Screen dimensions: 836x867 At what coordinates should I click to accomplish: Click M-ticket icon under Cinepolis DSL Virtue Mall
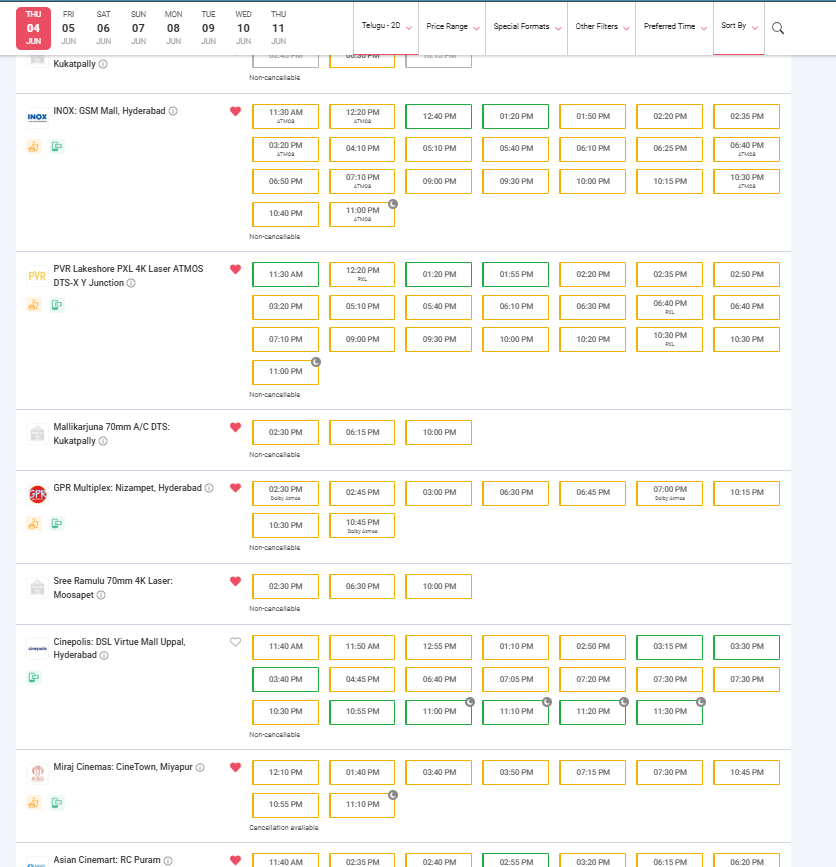34,677
